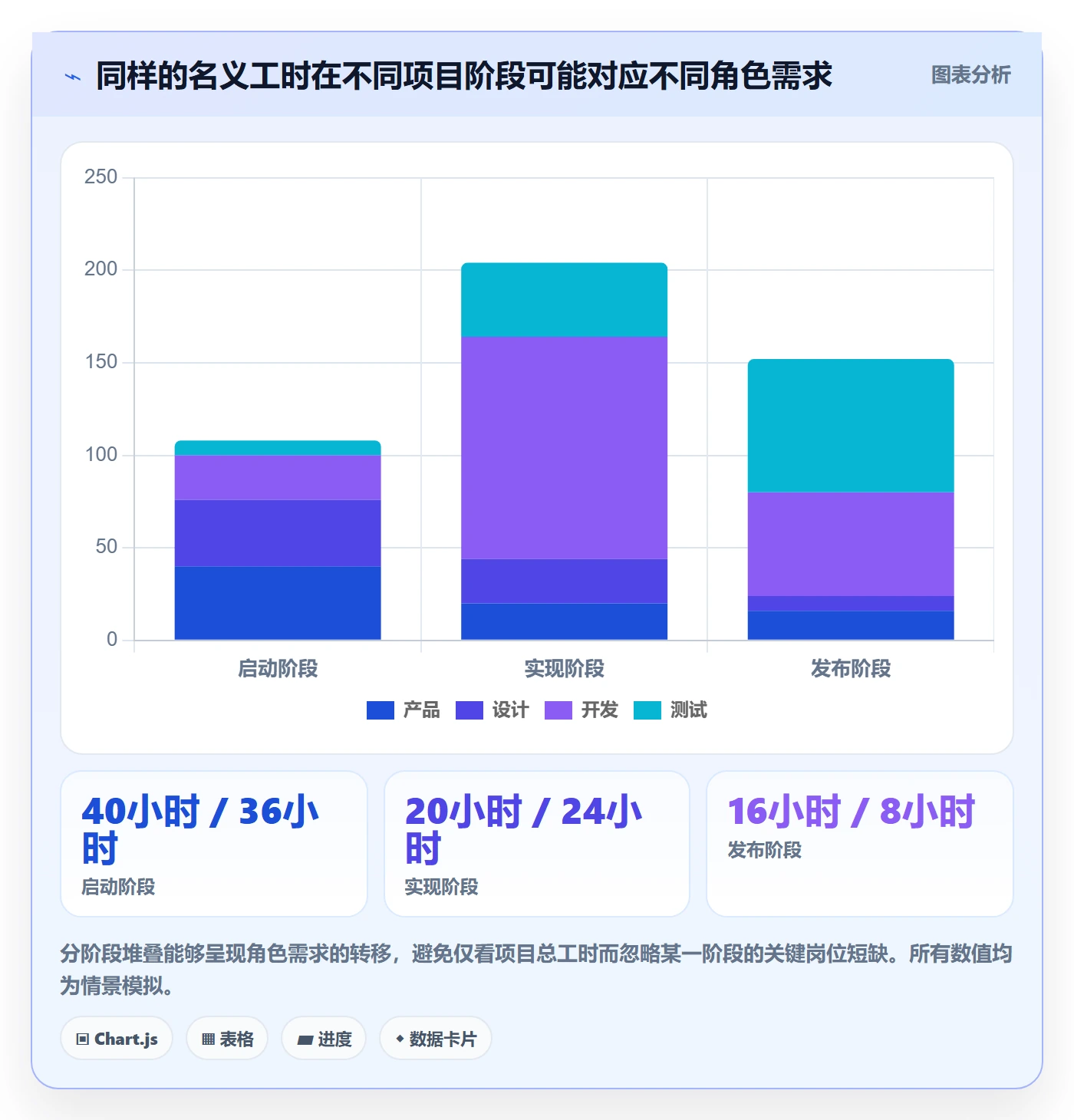This screenshot has height=1120, width=1074.
Task: Click the 开发 segment of 实现阶段 bar
Action: point(565,448)
